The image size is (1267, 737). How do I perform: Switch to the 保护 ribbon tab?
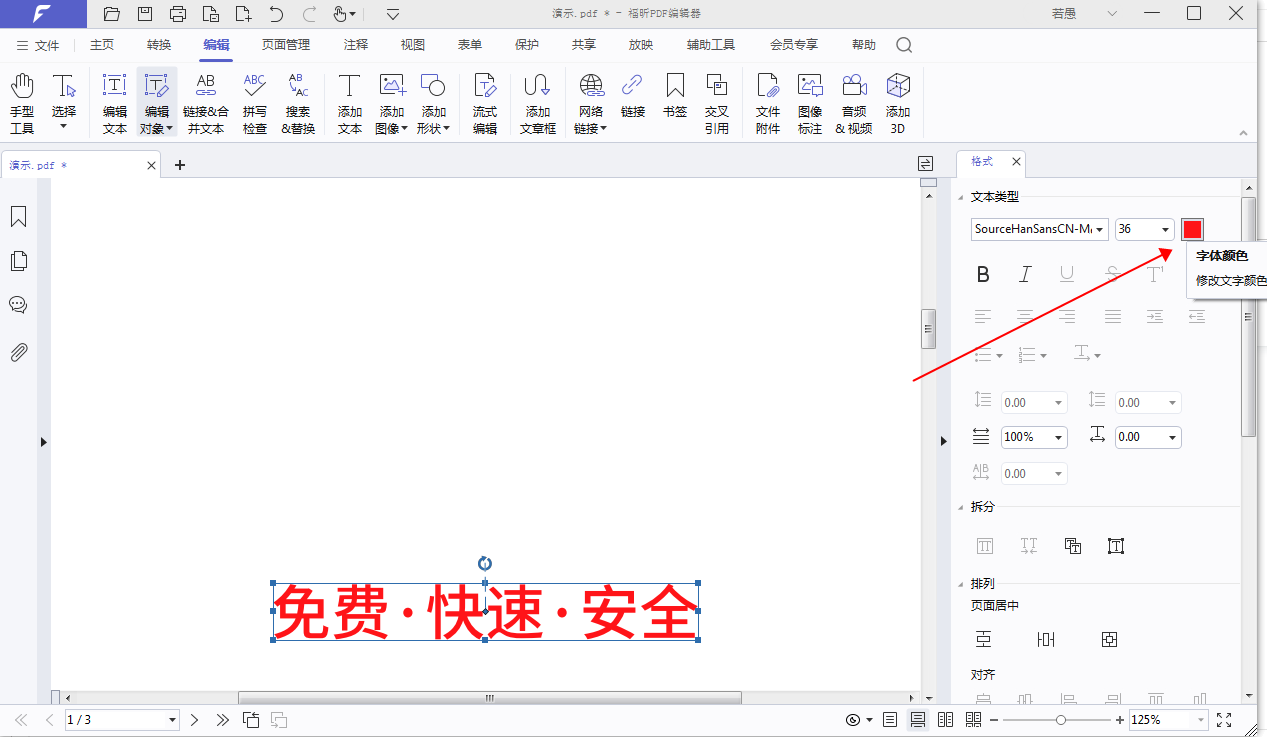(x=527, y=45)
